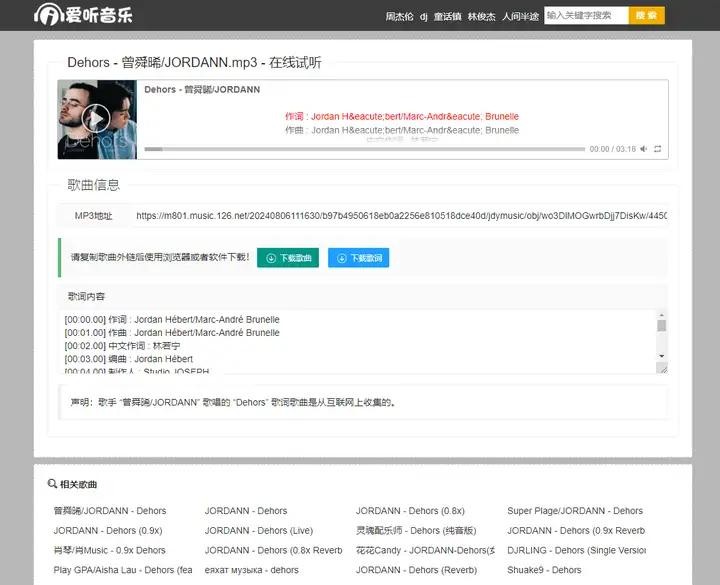720x585 pixels.
Task: Mute the player volume speaker icon
Action: pos(644,149)
